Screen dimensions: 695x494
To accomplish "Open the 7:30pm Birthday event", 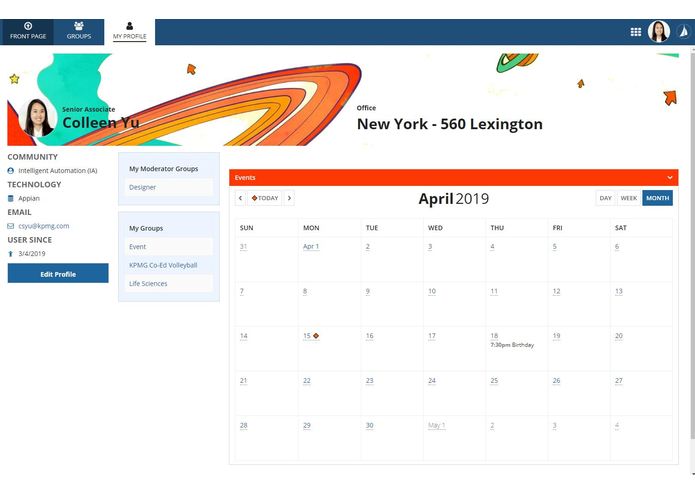I will 512,345.
